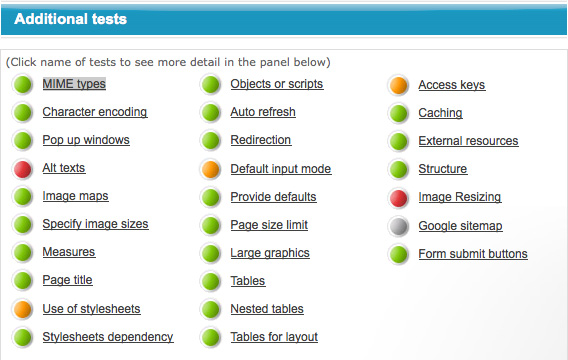This screenshot has height=360, width=568.
Task: View the Page size limit test
Action: pos(269,225)
